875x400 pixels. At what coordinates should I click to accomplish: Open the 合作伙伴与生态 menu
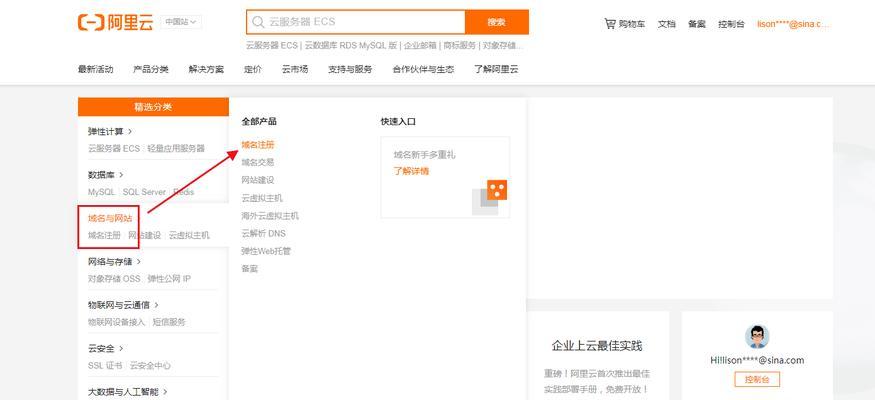[423, 70]
